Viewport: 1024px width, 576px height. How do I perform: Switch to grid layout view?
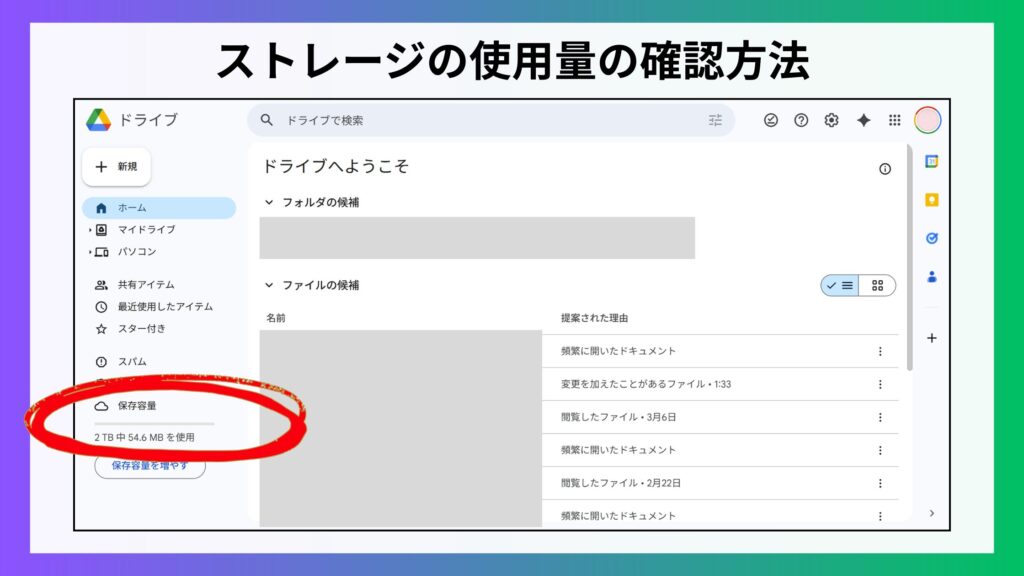tap(877, 285)
